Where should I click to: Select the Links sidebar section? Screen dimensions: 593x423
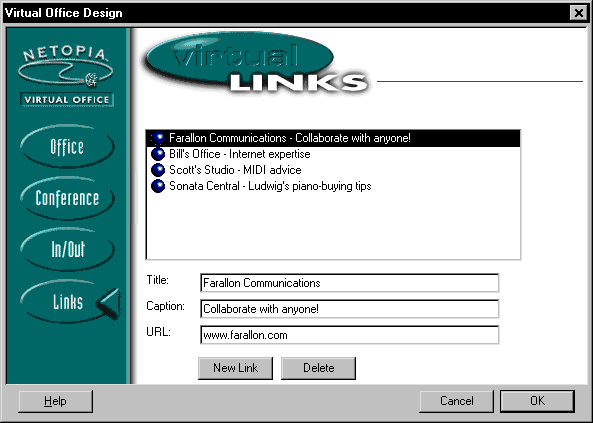click(67, 302)
